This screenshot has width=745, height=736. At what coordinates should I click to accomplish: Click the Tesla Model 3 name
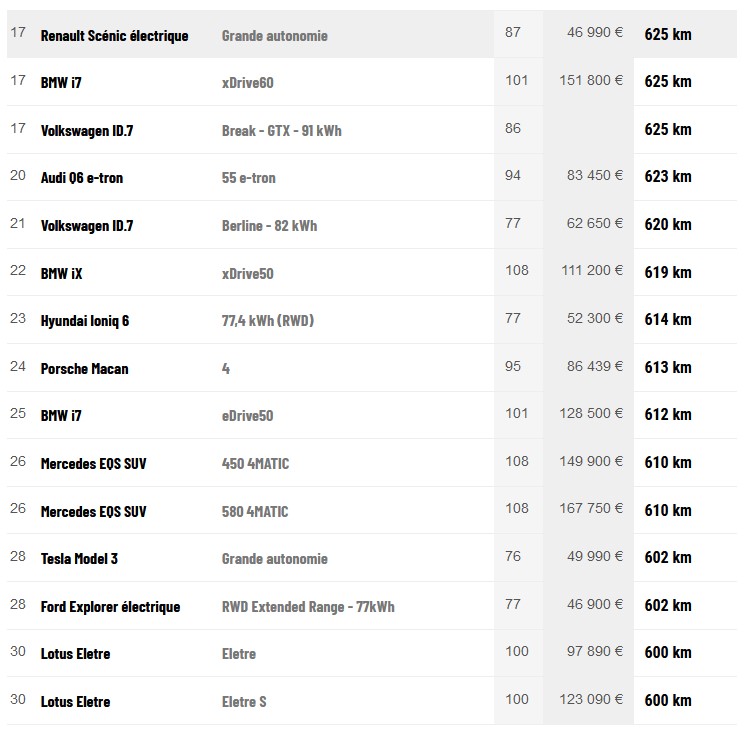click(79, 558)
